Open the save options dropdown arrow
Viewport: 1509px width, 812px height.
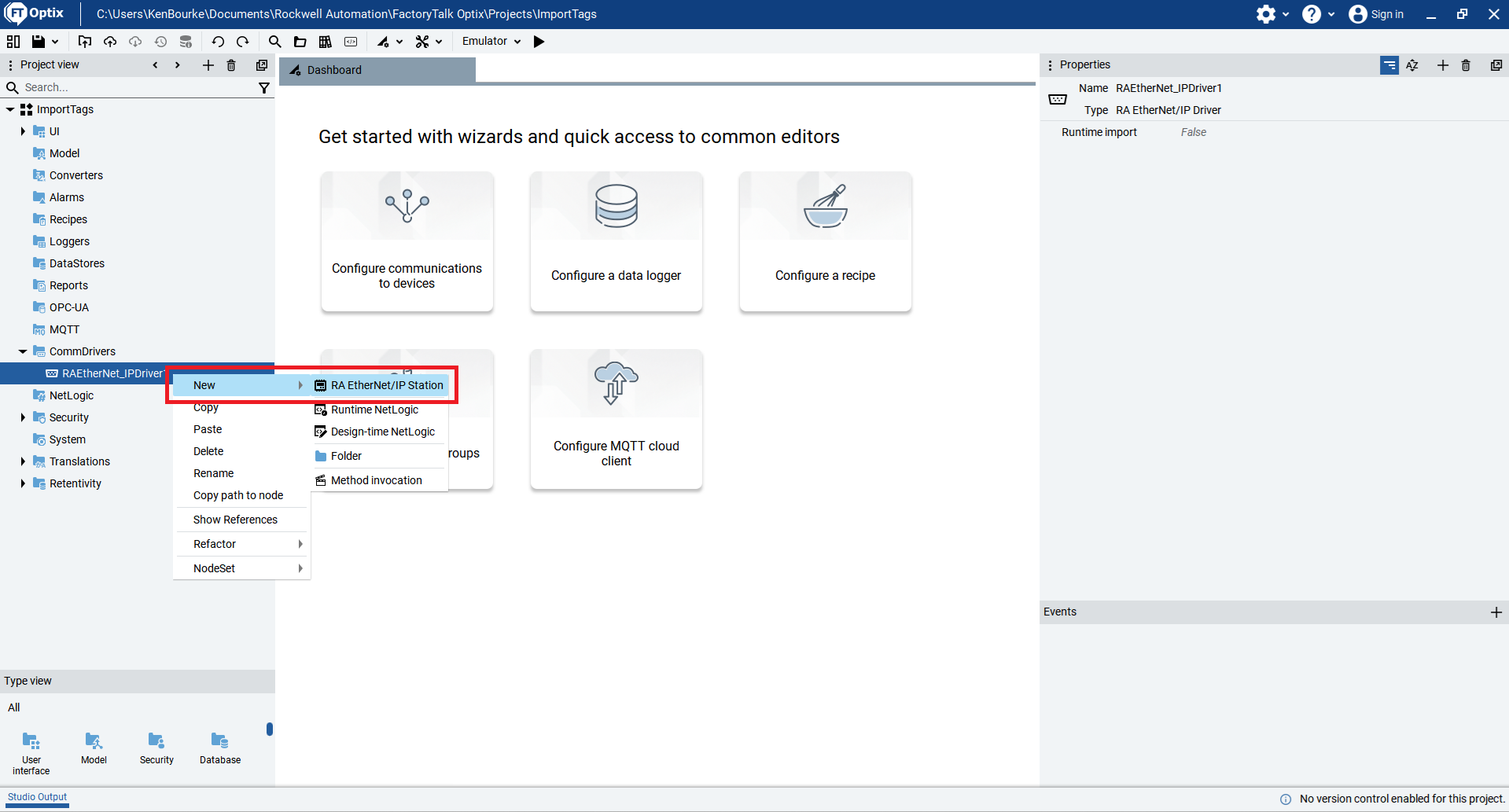pos(55,42)
